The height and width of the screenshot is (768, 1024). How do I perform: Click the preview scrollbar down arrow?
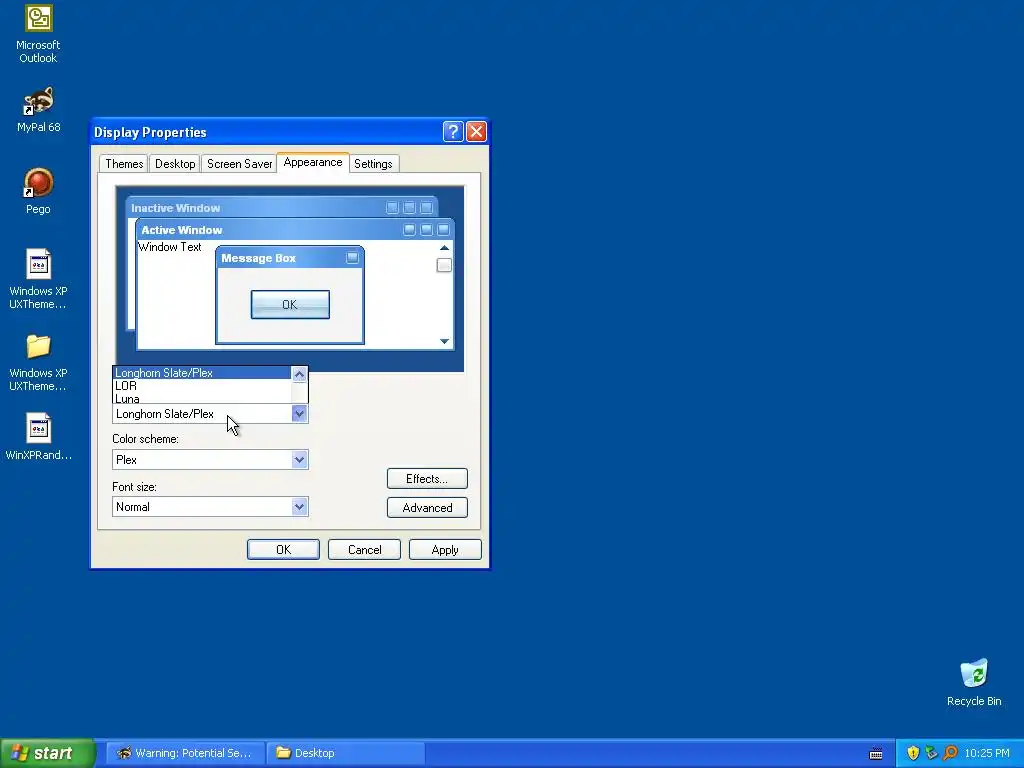pos(444,341)
